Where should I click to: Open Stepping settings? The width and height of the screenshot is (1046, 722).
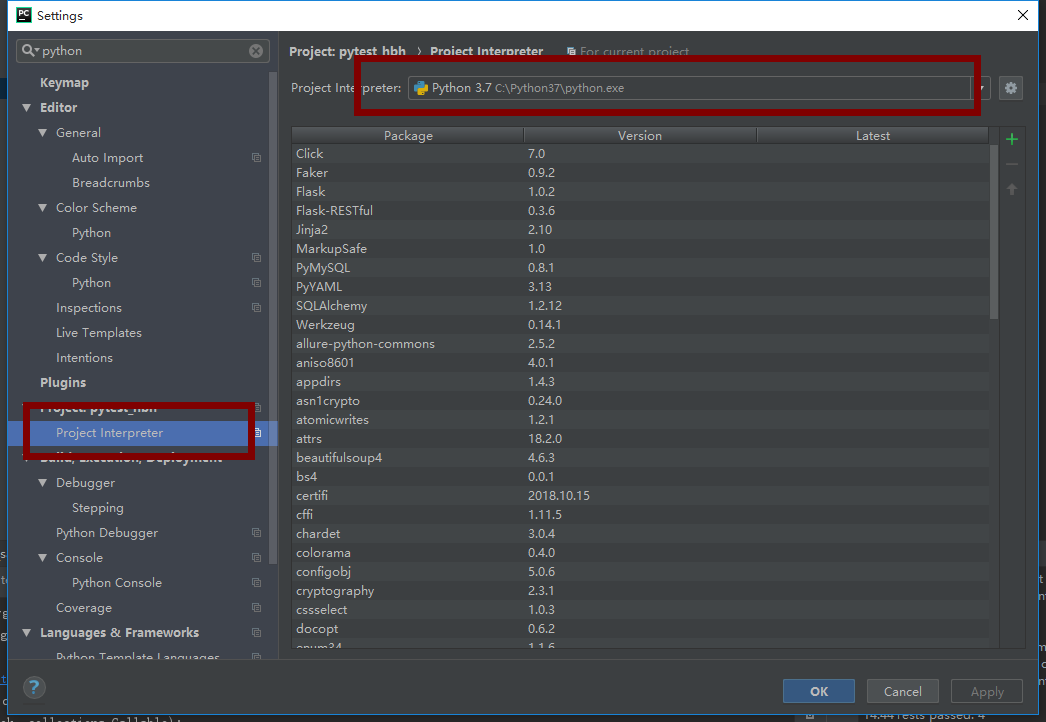click(x=97, y=508)
